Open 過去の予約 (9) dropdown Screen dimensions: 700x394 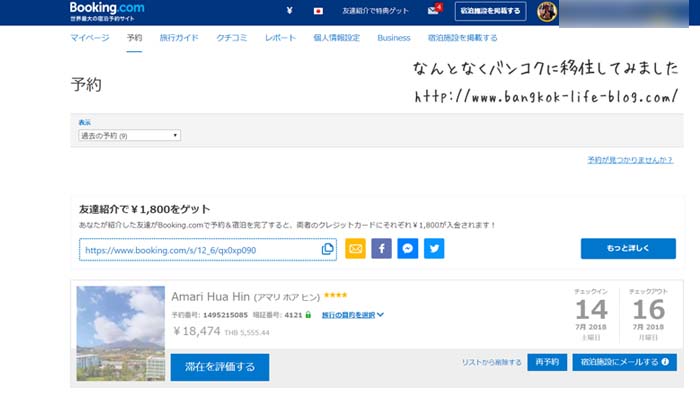coord(129,135)
